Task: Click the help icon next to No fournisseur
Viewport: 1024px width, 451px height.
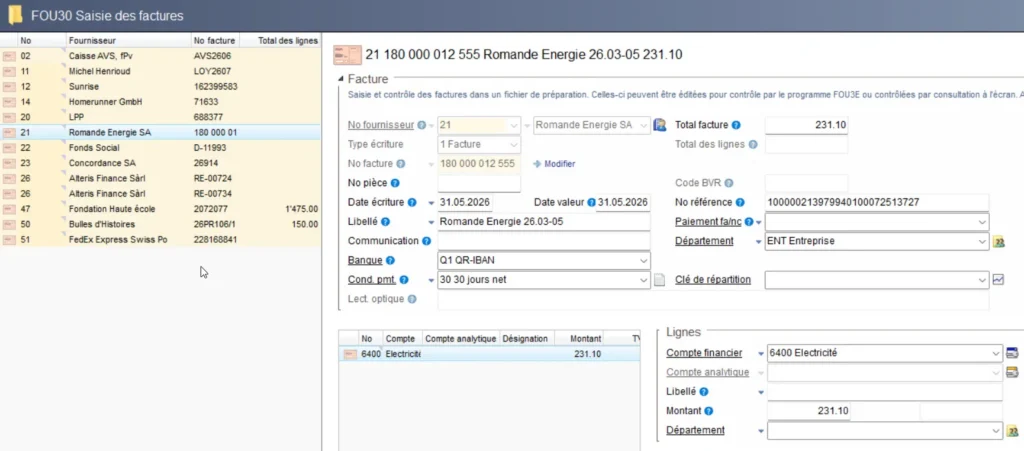Action: [x=421, y=125]
